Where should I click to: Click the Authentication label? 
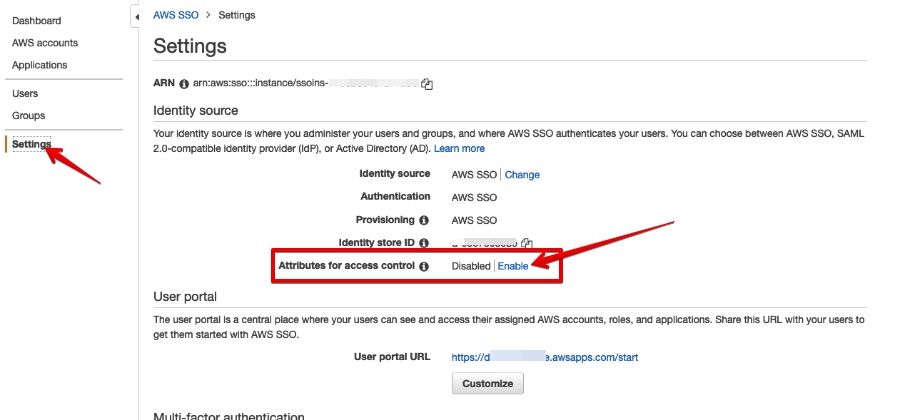[x=395, y=196]
